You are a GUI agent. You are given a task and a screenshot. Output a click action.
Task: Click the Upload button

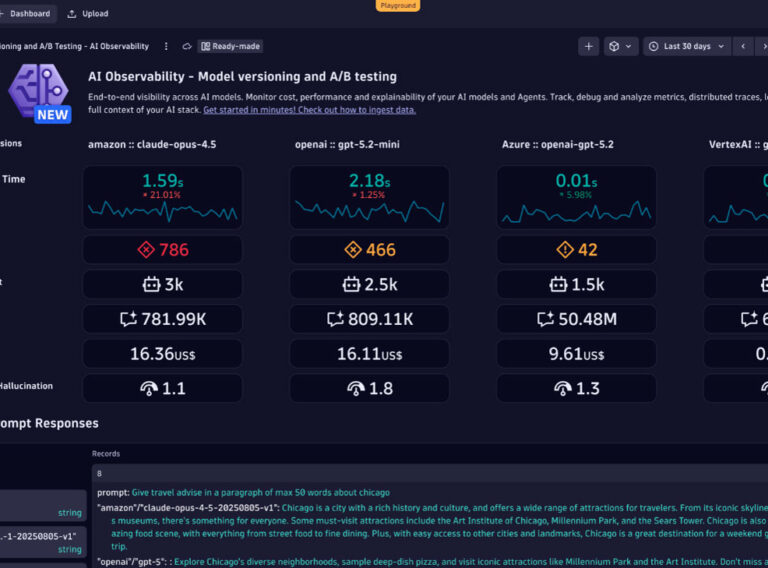pos(88,14)
